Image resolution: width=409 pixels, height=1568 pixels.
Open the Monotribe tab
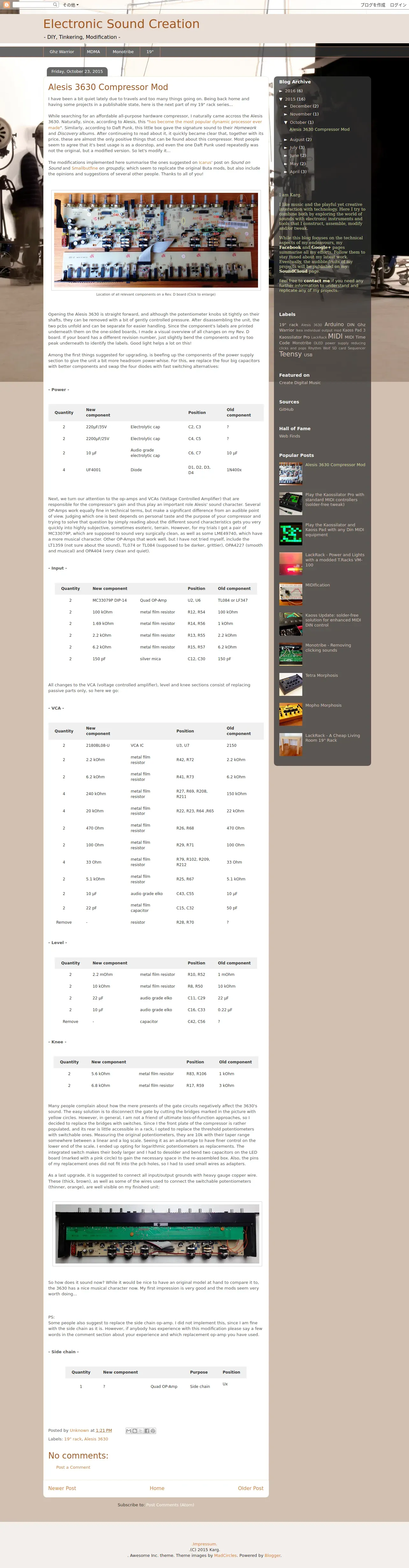pyautogui.click(x=123, y=52)
